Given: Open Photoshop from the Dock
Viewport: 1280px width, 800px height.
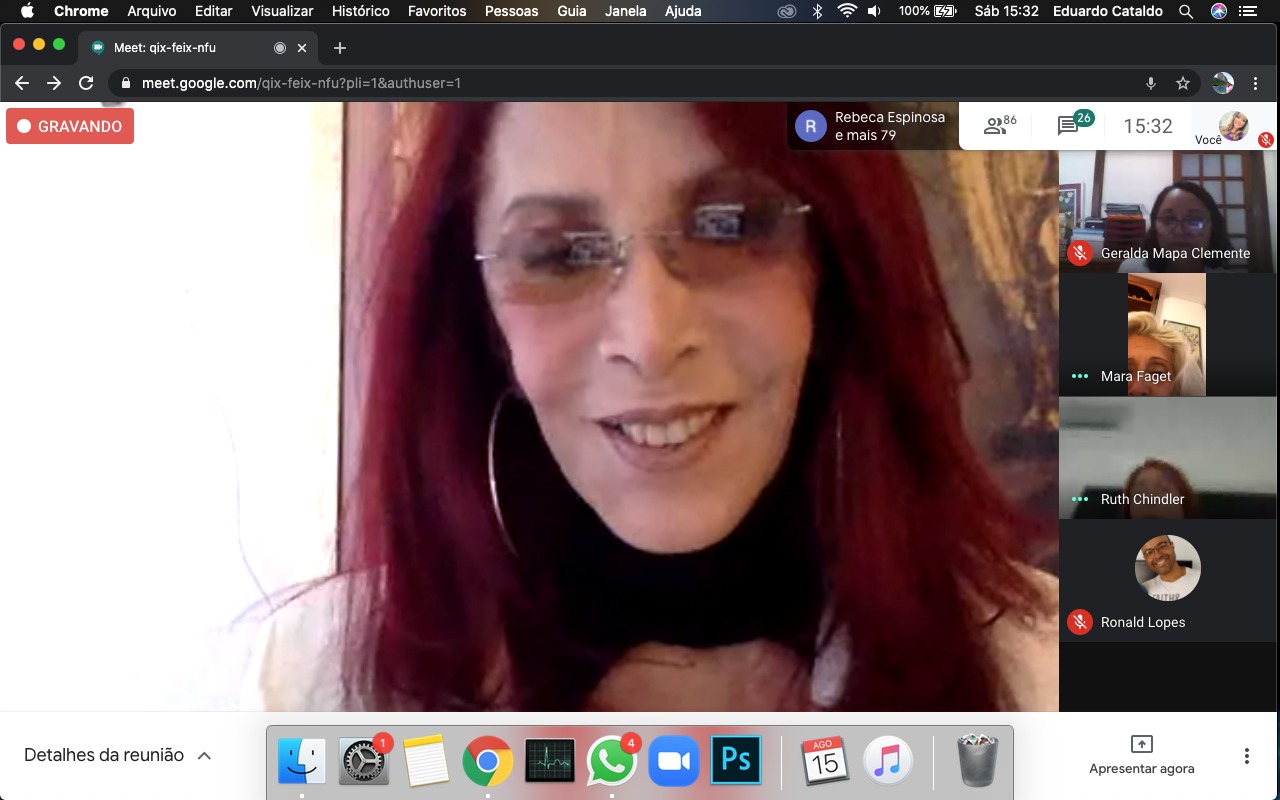Looking at the screenshot, I should [x=736, y=761].
